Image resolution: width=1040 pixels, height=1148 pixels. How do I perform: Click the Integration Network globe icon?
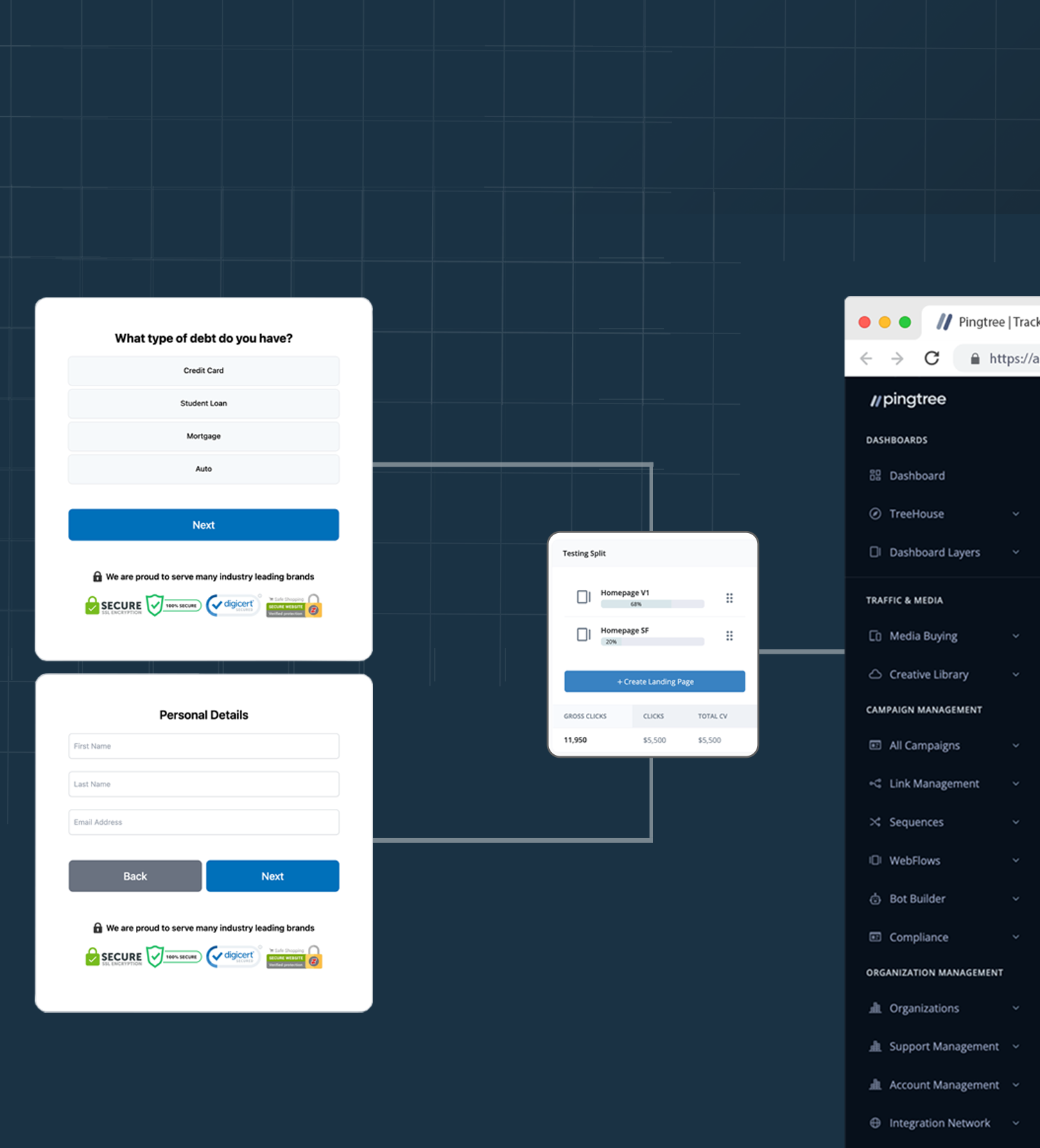[875, 1123]
